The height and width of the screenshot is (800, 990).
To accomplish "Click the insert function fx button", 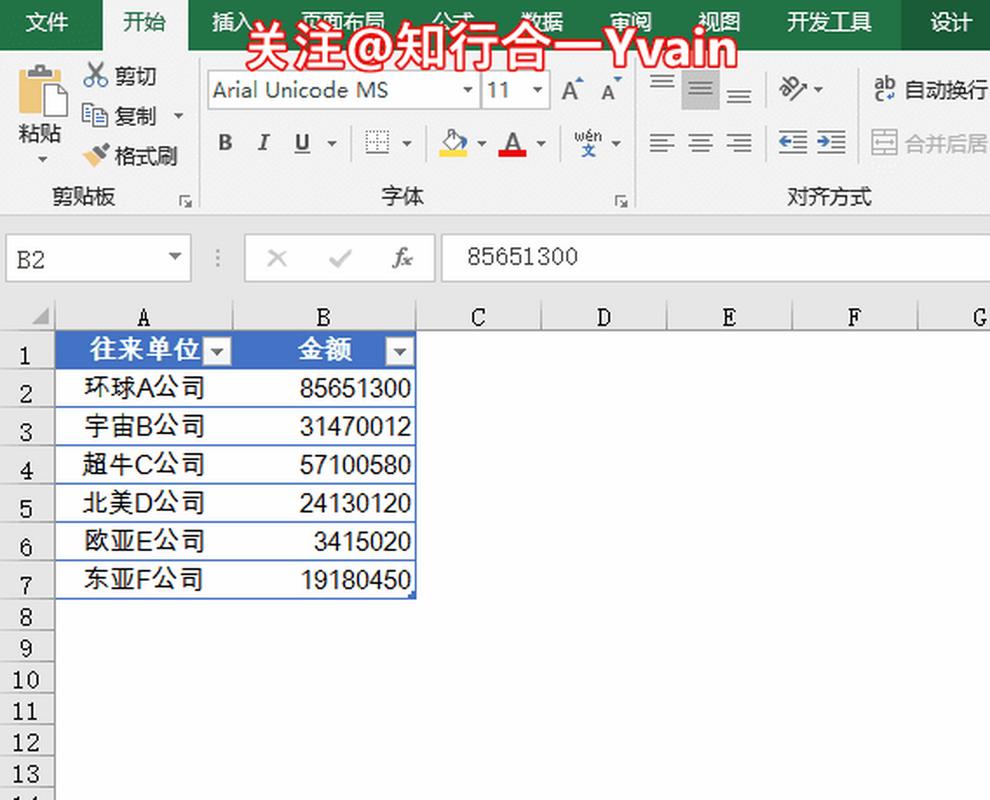I will [402, 258].
